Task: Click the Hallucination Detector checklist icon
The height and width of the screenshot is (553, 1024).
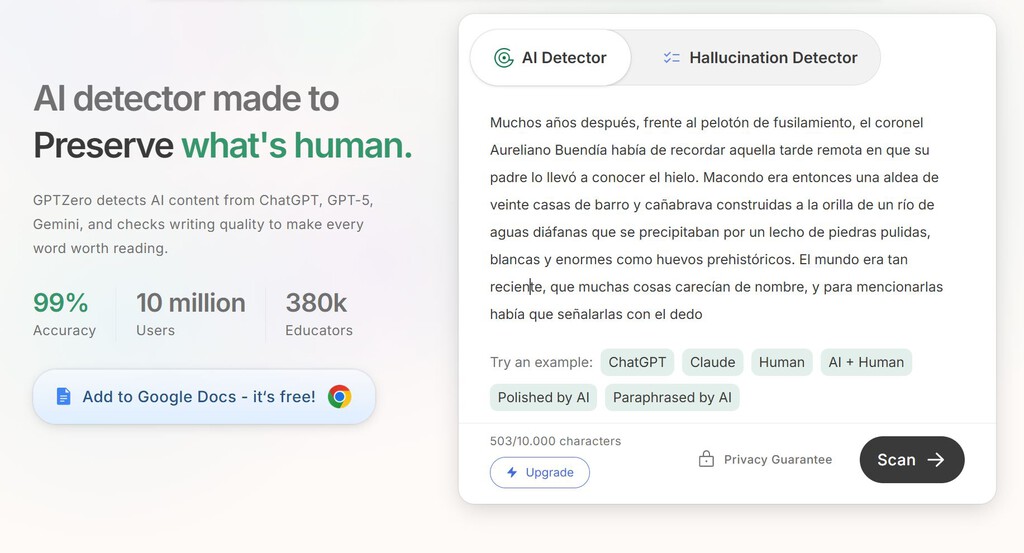Action: click(671, 58)
